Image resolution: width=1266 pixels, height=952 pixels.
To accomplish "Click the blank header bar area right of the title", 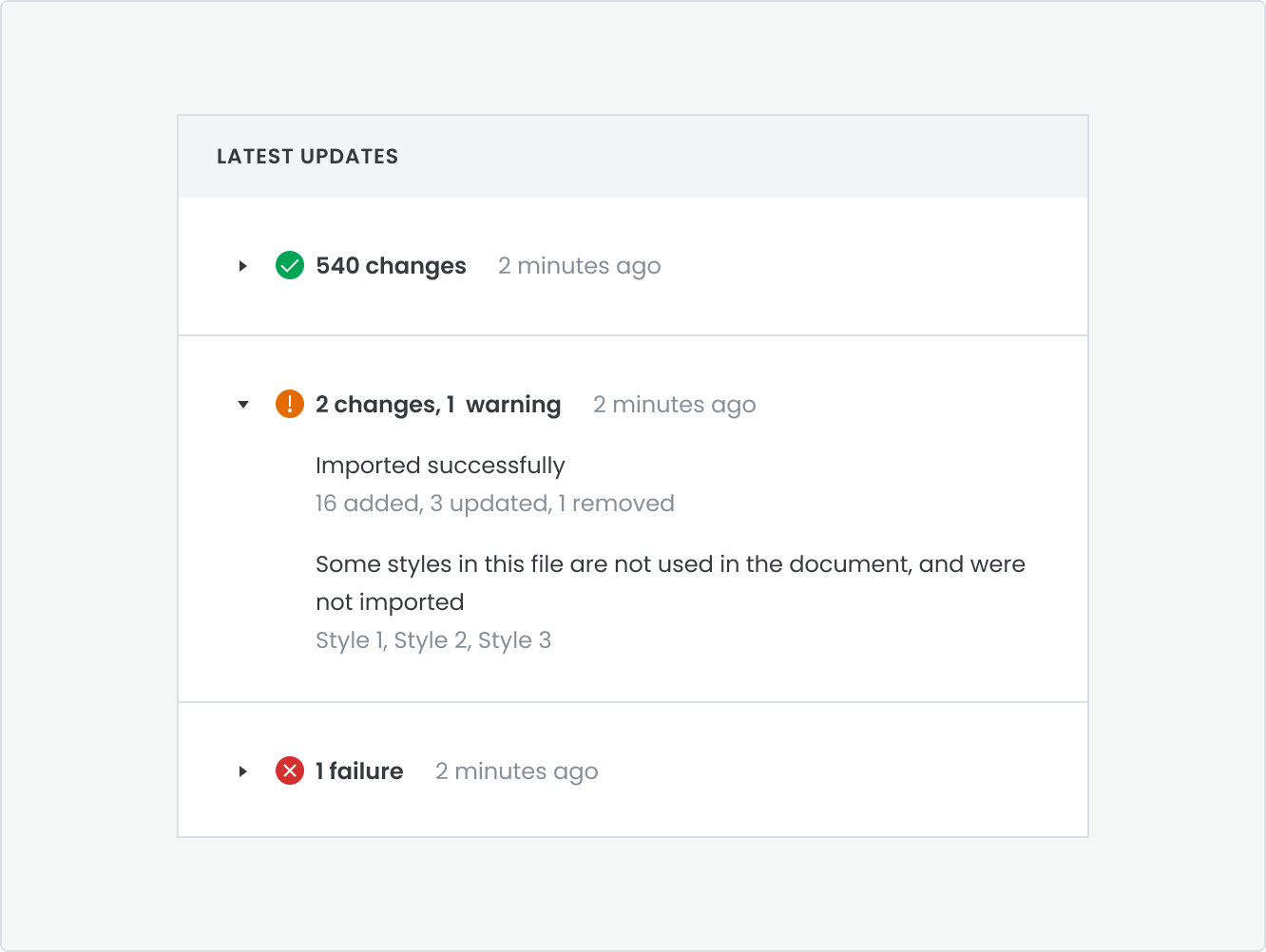I will (741, 157).
